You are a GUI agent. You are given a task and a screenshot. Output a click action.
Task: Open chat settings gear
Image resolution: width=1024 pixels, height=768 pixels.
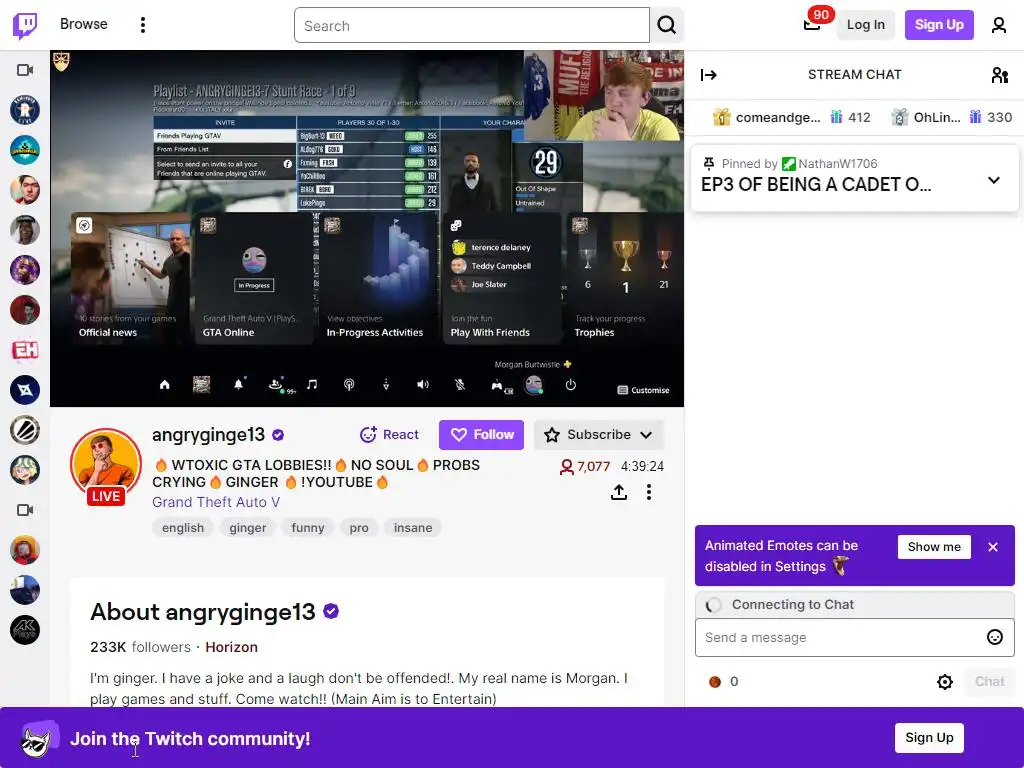pyautogui.click(x=944, y=682)
